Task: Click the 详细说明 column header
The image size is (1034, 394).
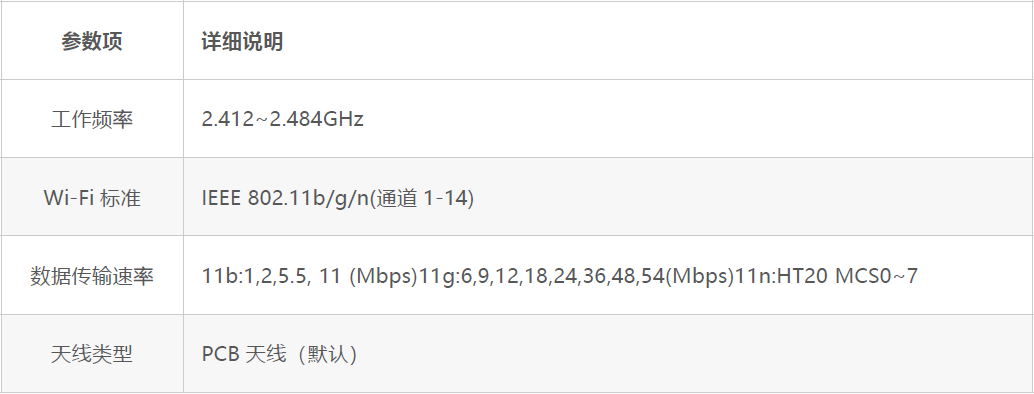Action: (x=242, y=42)
